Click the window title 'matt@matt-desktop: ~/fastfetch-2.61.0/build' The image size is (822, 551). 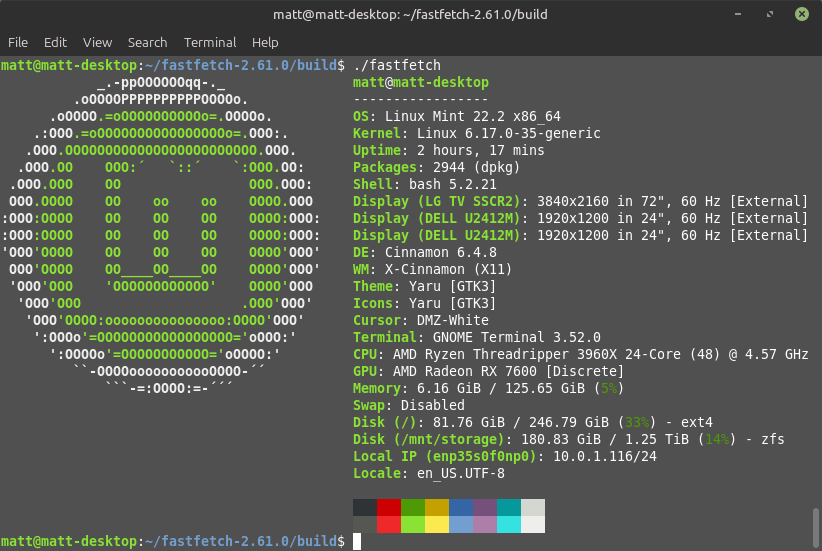coord(410,14)
